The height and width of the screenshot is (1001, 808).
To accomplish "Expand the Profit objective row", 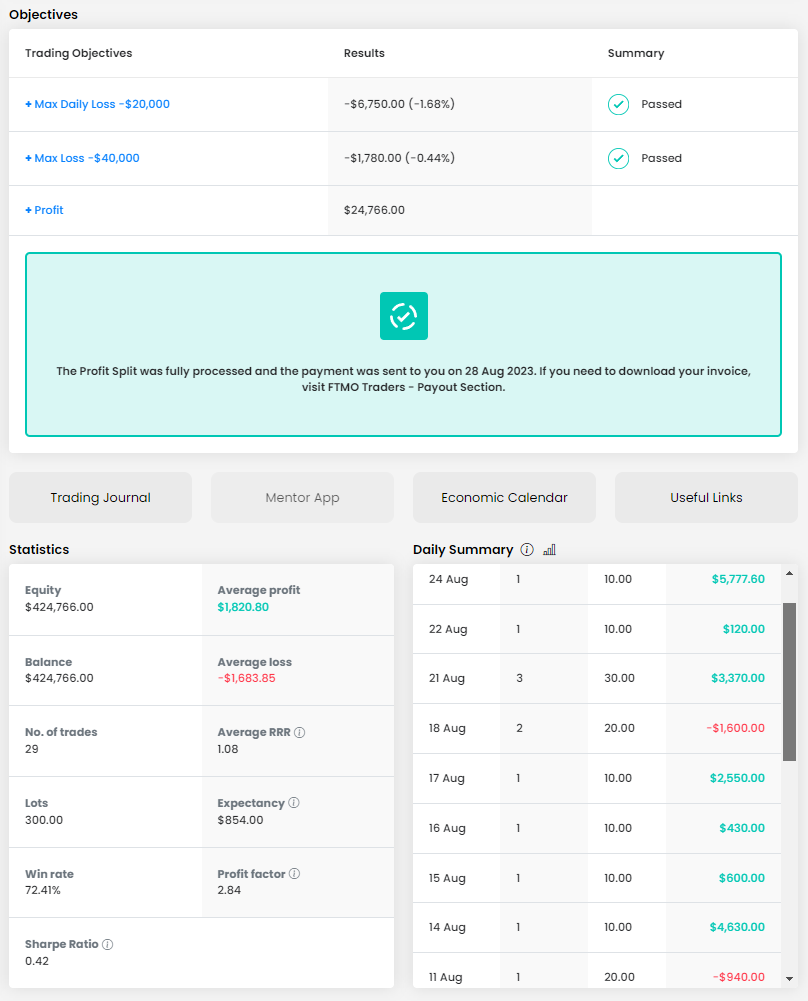I will tap(44, 210).
